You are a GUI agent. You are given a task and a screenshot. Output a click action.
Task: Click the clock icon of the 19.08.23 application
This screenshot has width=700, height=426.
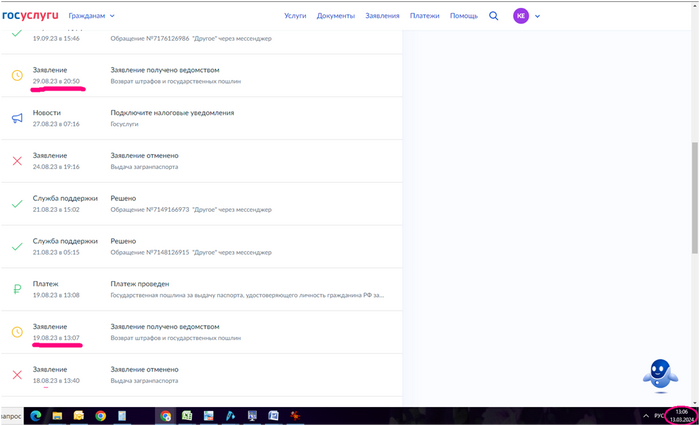[x=17, y=332]
